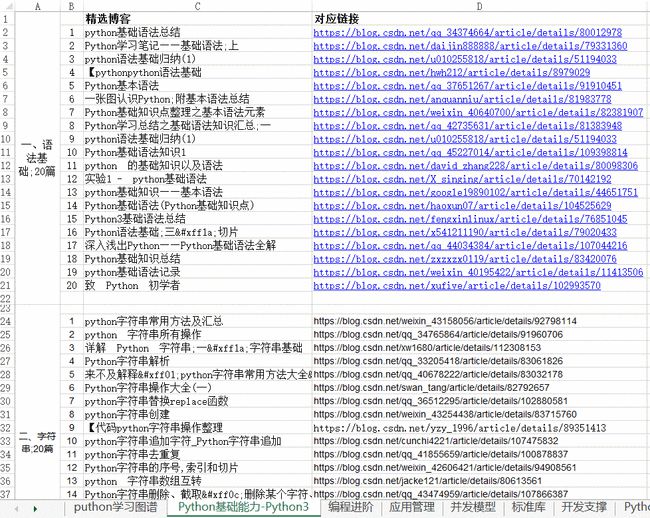
Task: Select column D header
Action: point(480,6)
